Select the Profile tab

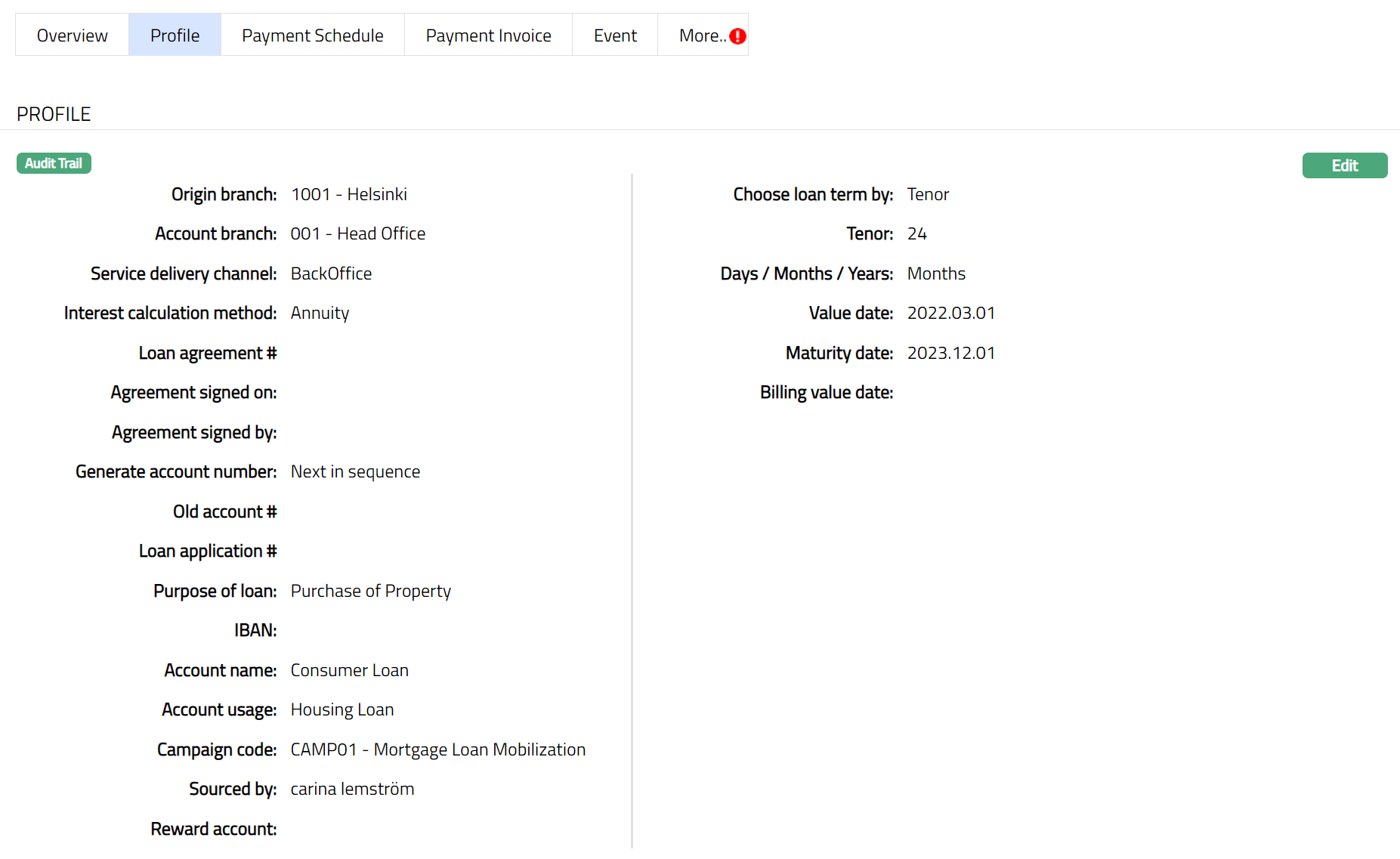point(175,36)
